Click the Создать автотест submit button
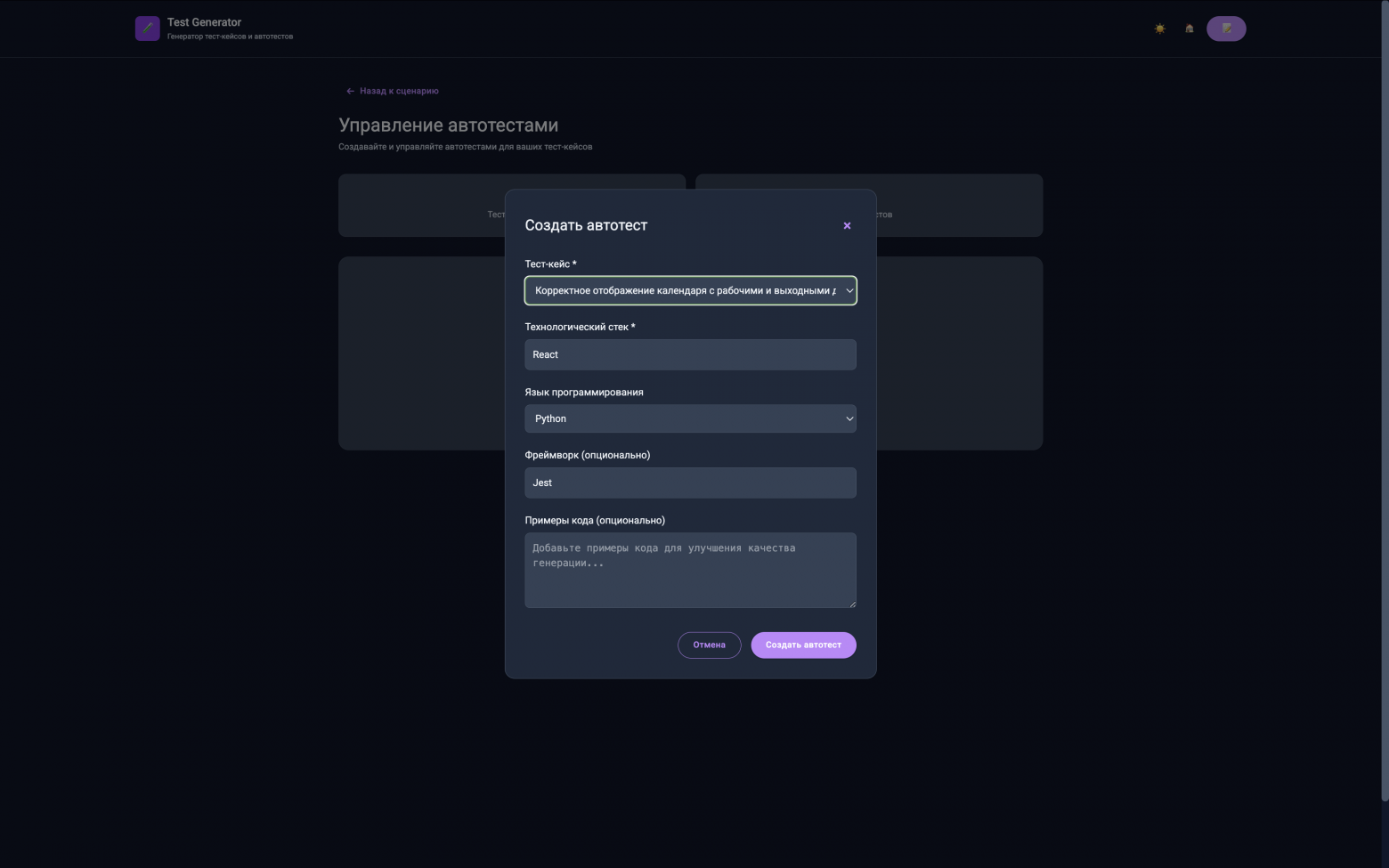 (803, 645)
